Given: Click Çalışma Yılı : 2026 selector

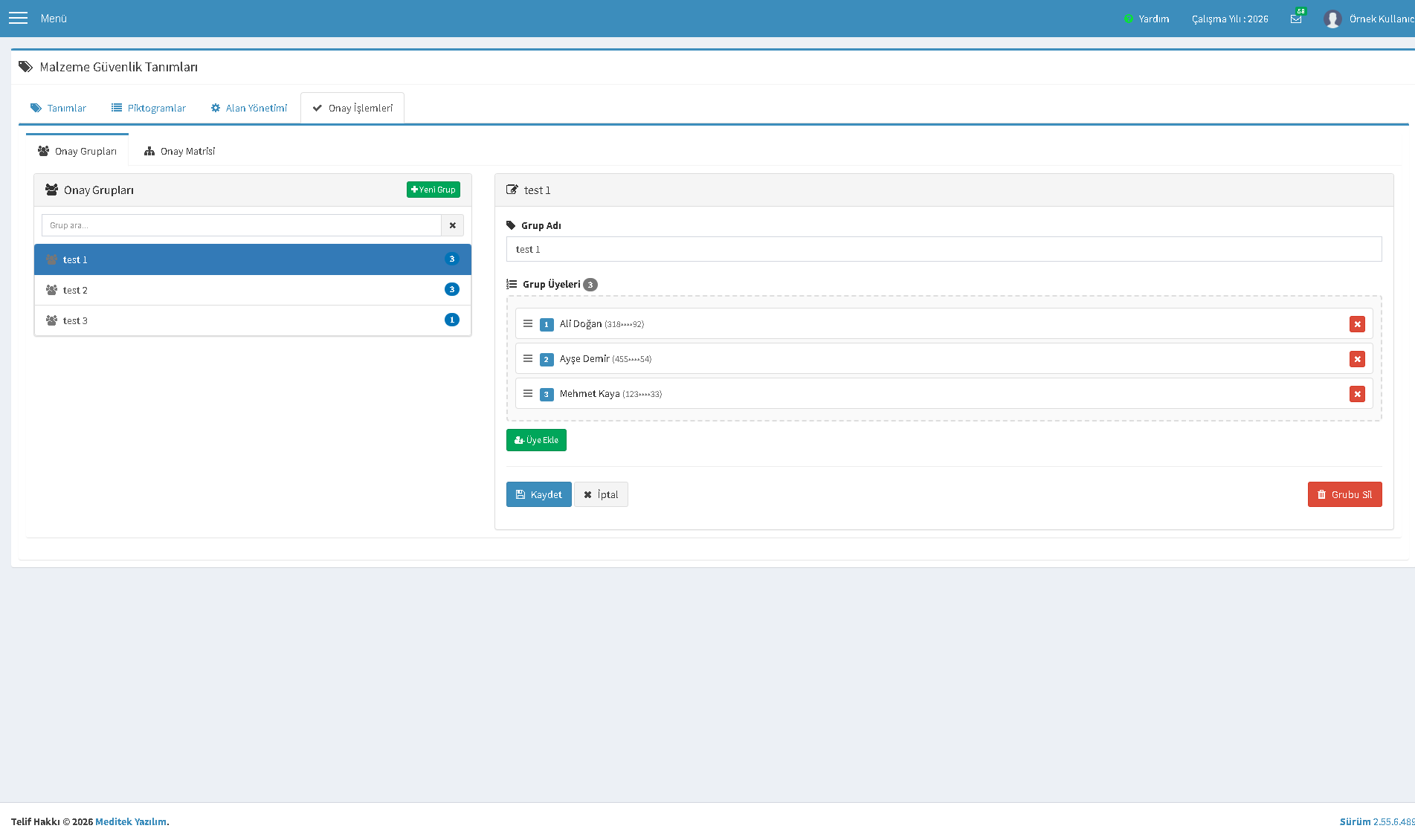Looking at the screenshot, I should tap(1230, 19).
